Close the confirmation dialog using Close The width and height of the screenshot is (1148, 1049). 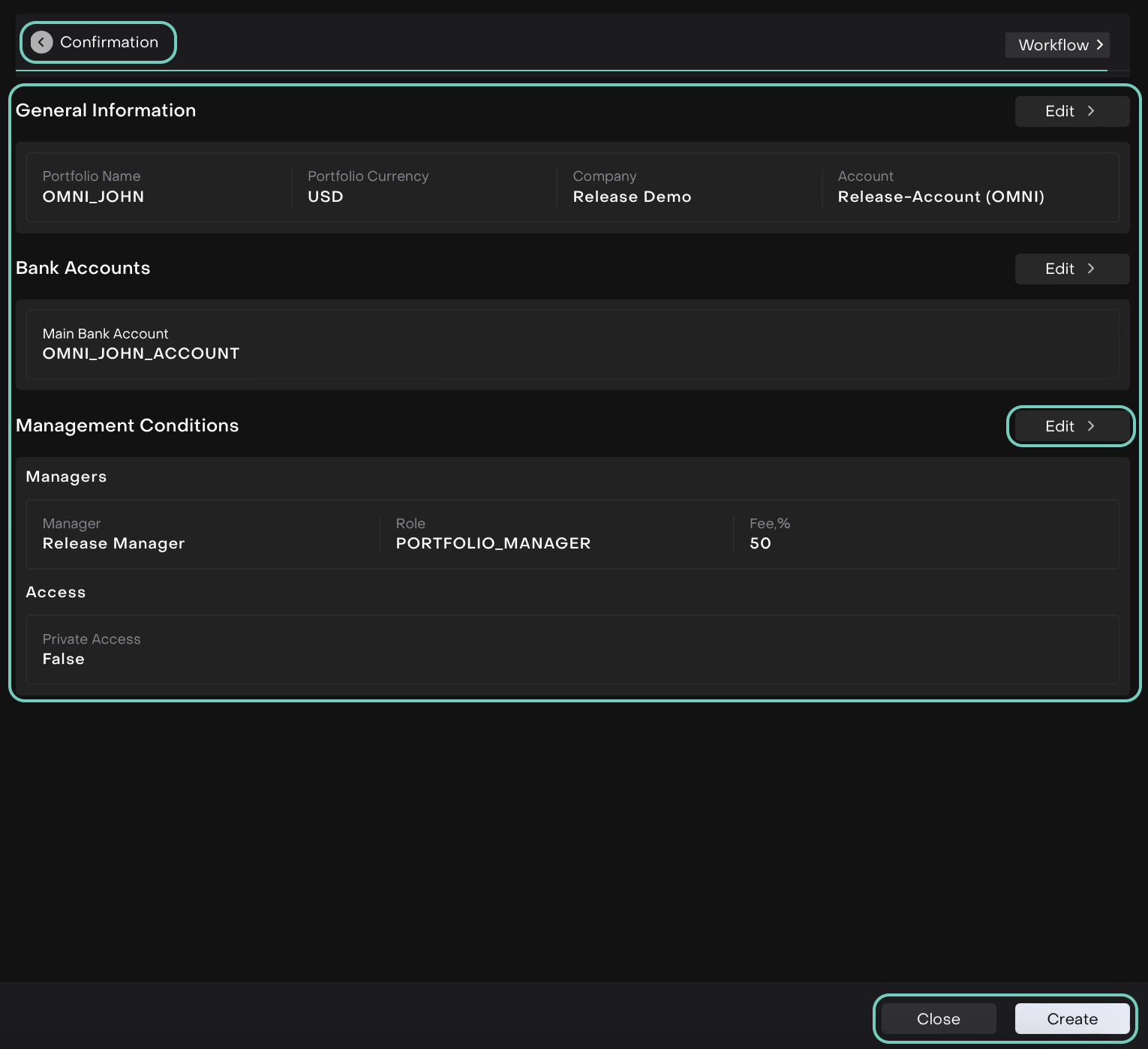tap(938, 1019)
